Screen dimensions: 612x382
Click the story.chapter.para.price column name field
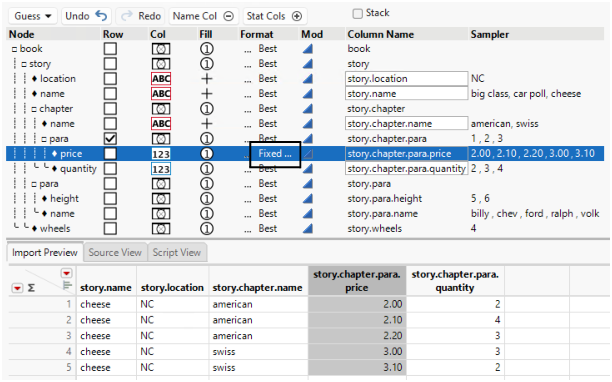pos(406,154)
